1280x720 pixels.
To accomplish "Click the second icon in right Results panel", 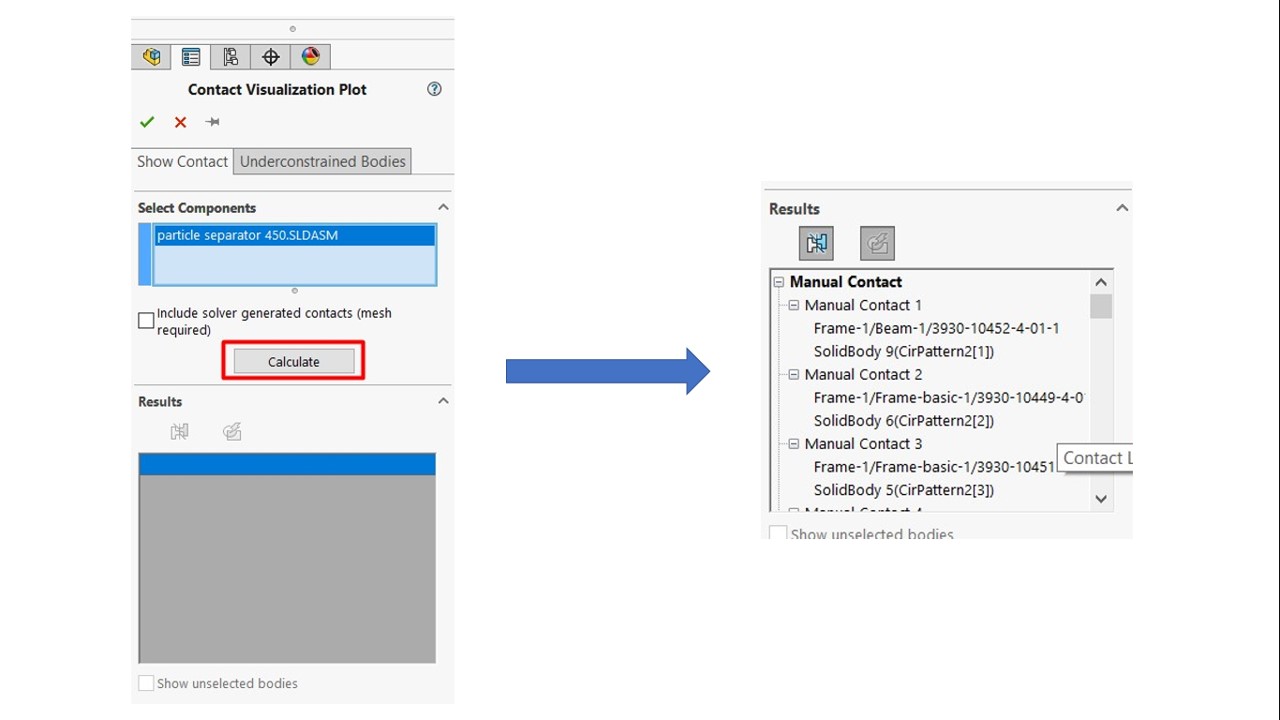I will coord(877,243).
